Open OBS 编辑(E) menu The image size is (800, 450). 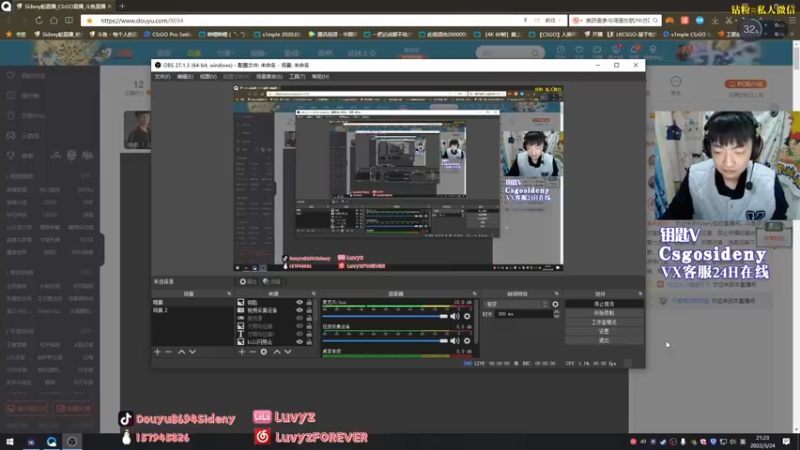185,77
